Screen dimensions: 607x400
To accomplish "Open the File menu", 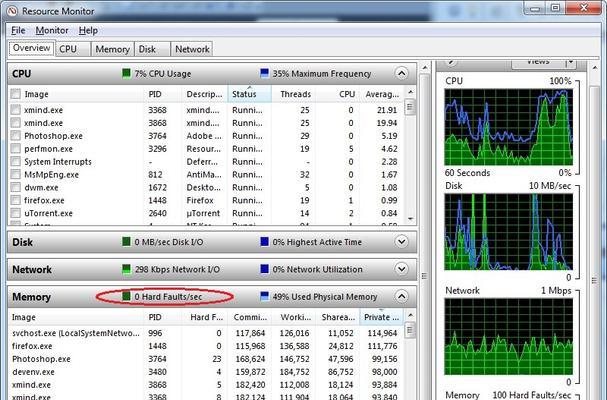I will click(18, 31).
